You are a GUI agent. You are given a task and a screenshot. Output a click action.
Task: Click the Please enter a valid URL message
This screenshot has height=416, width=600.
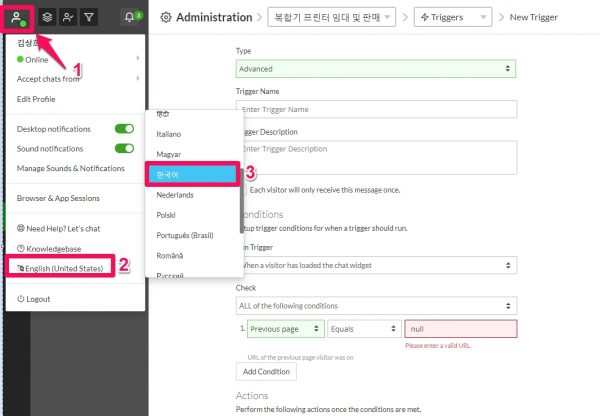pos(438,346)
